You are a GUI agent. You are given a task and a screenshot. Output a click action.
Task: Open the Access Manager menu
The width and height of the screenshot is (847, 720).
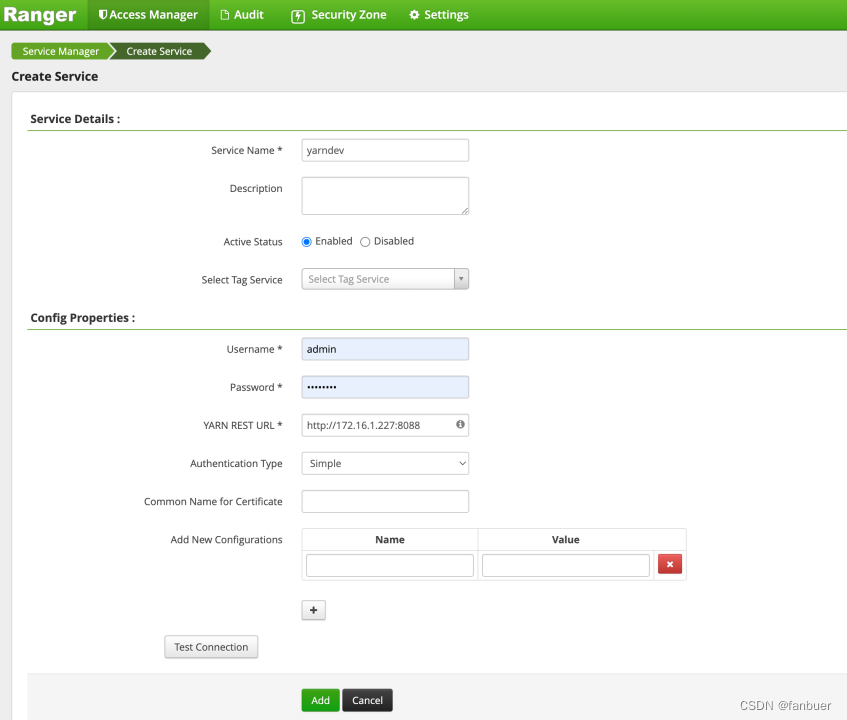(148, 15)
